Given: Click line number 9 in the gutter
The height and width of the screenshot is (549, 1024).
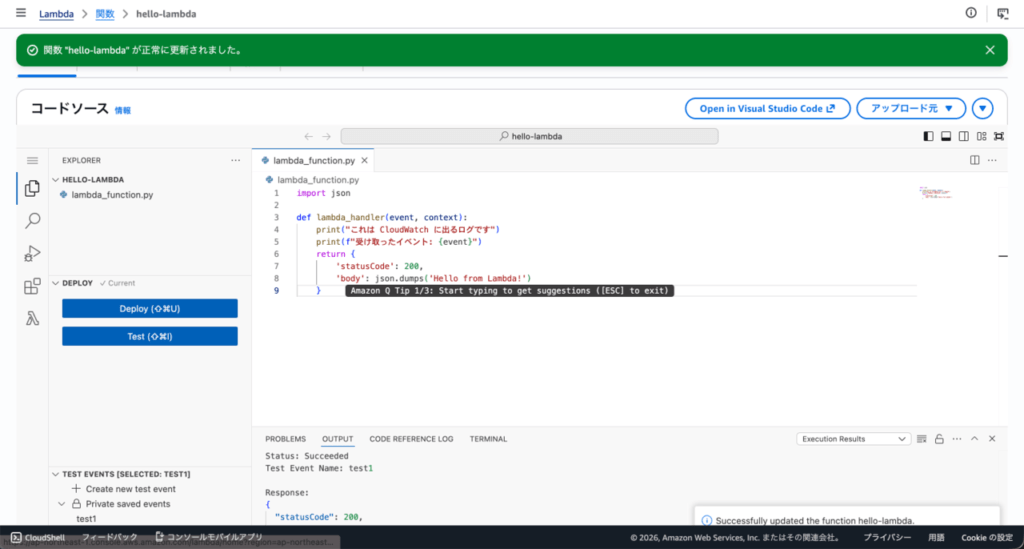Looking at the screenshot, I should click(x=276, y=291).
